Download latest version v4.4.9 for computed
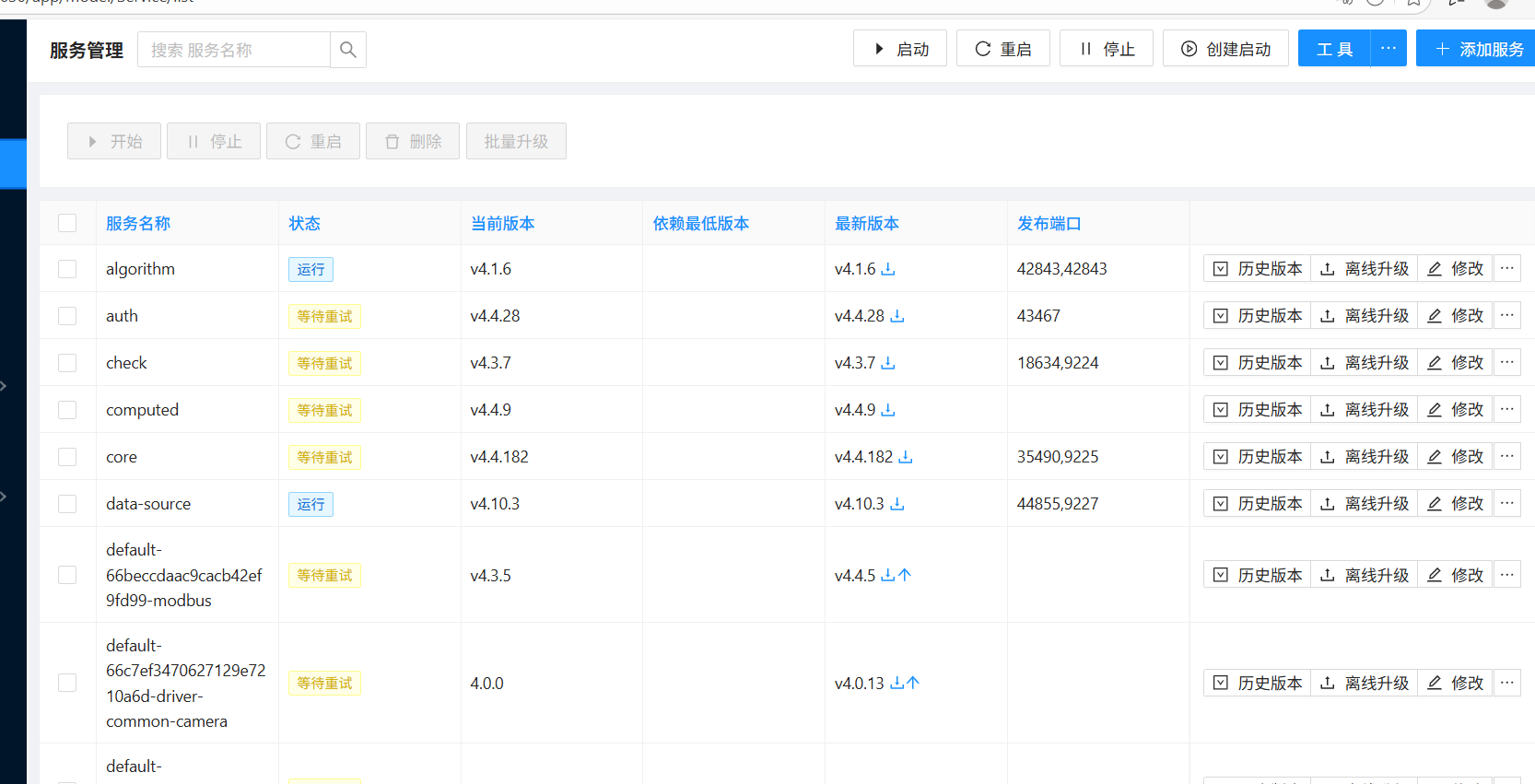 pos(888,410)
